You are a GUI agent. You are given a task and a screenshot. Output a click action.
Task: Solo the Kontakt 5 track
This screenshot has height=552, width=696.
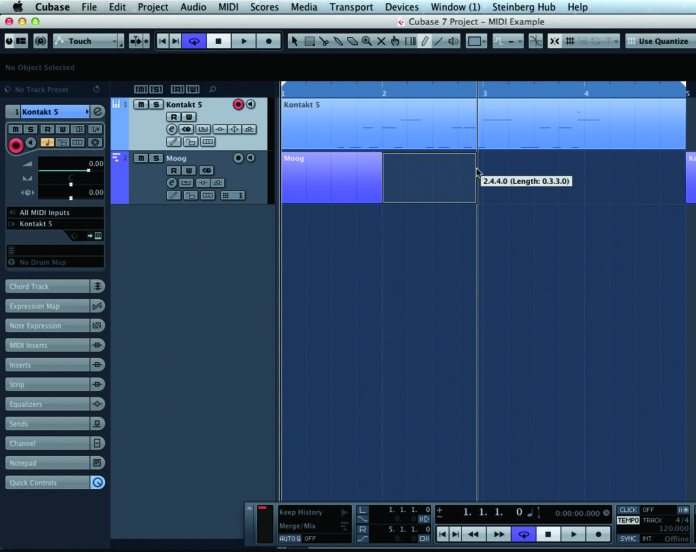coord(156,104)
